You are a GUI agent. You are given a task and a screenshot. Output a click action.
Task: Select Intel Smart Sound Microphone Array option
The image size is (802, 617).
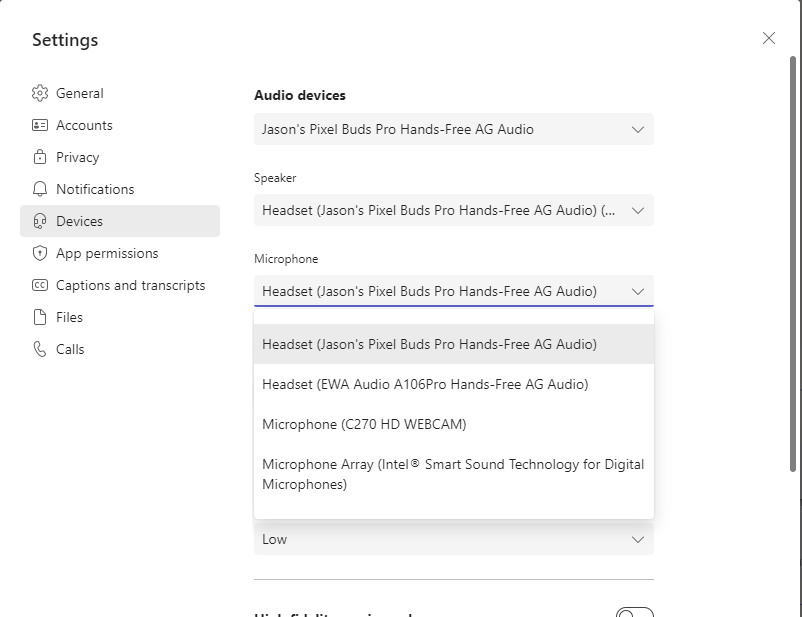tap(454, 474)
